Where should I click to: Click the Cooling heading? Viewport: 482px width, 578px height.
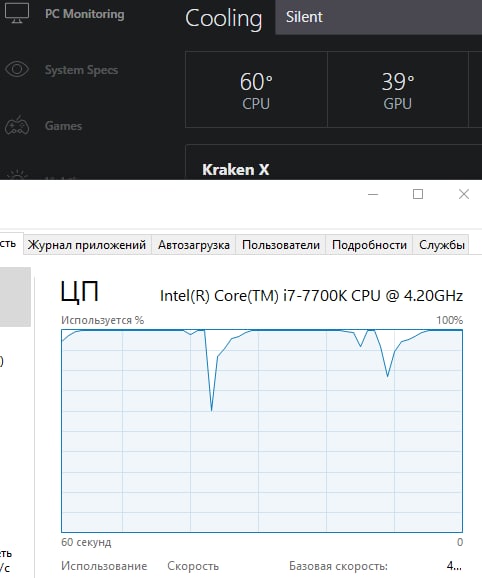[224, 19]
